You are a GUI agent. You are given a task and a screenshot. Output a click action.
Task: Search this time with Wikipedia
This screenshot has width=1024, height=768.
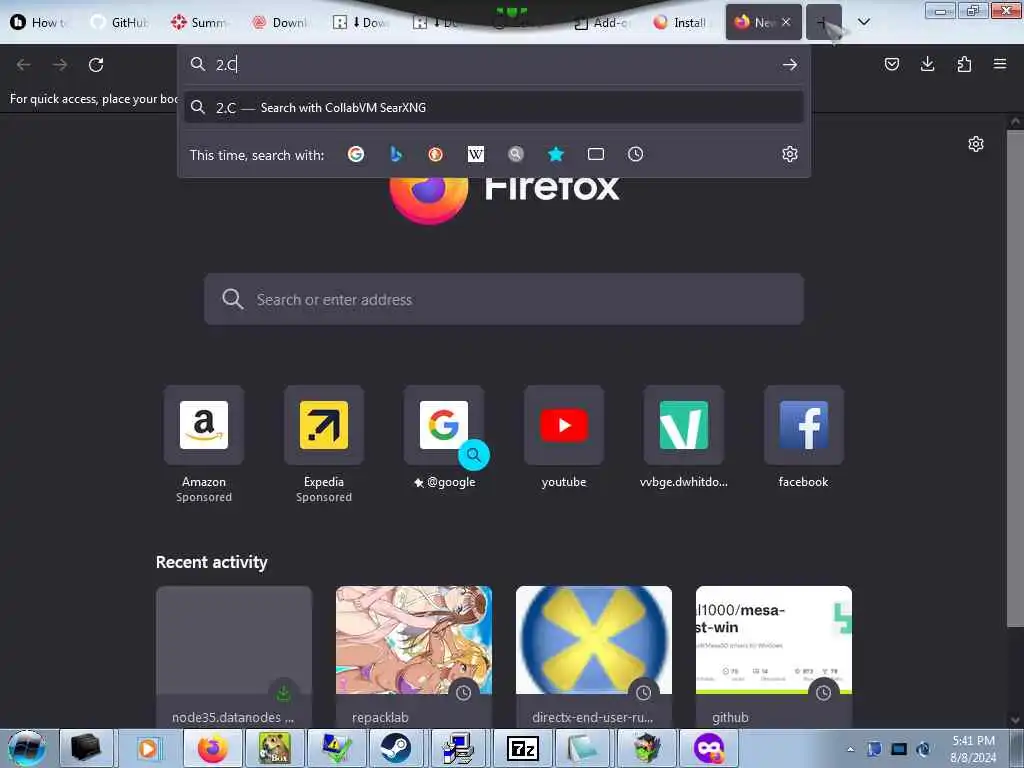pyautogui.click(x=476, y=154)
